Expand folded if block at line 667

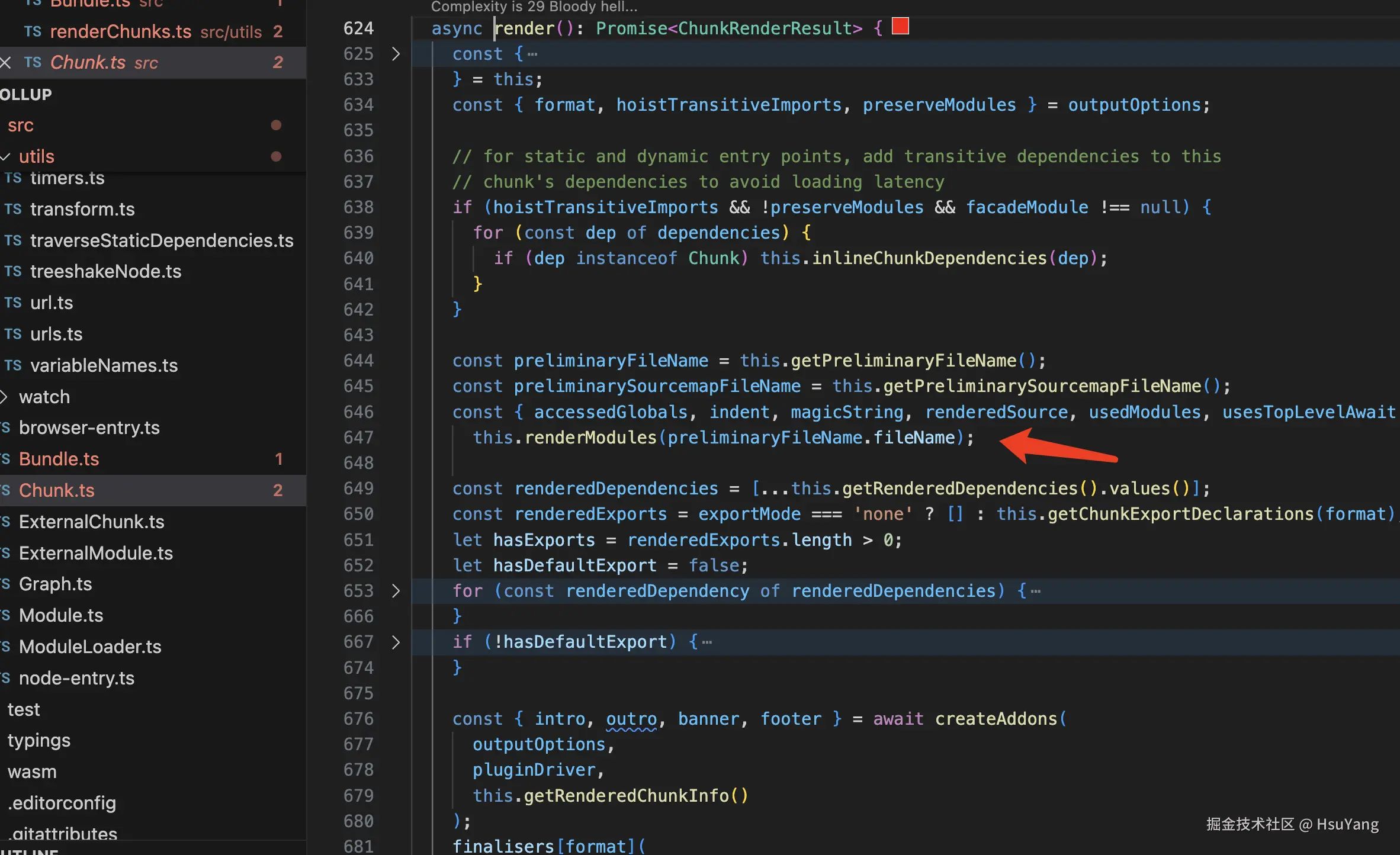[x=396, y=642]
